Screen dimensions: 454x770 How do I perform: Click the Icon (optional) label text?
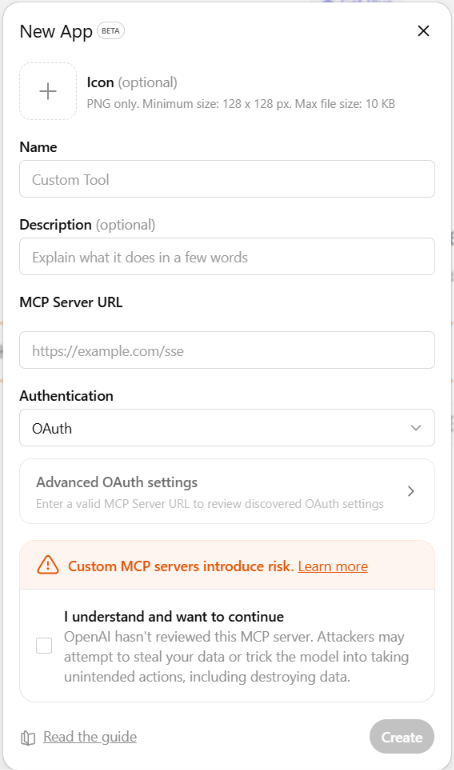132,82
